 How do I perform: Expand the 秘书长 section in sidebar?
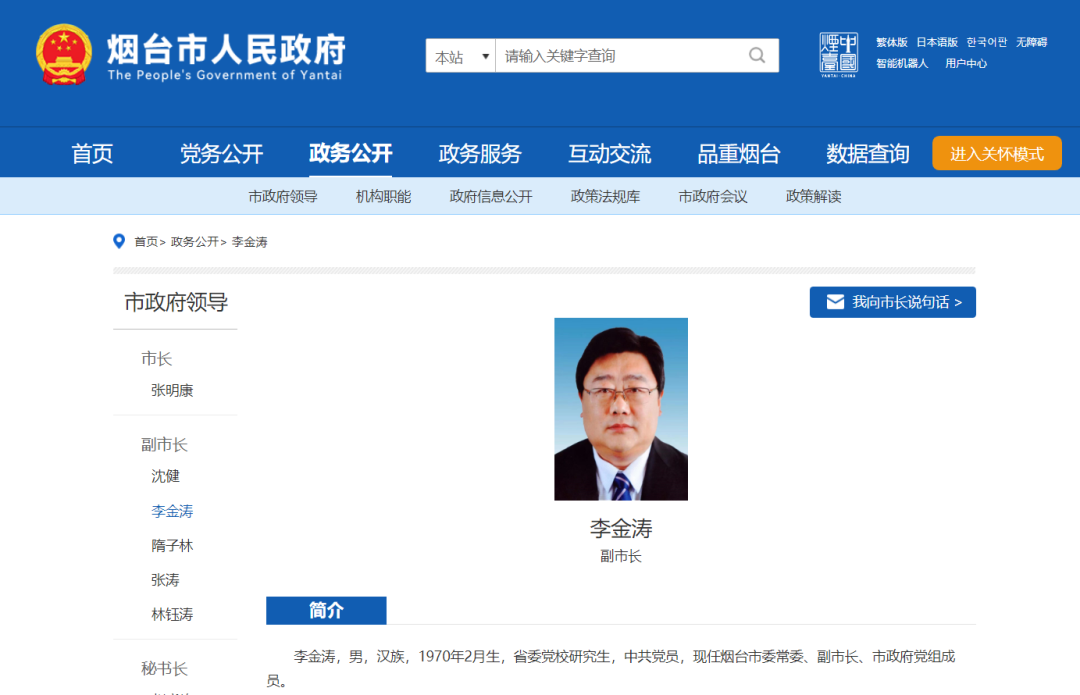(166, 668)
